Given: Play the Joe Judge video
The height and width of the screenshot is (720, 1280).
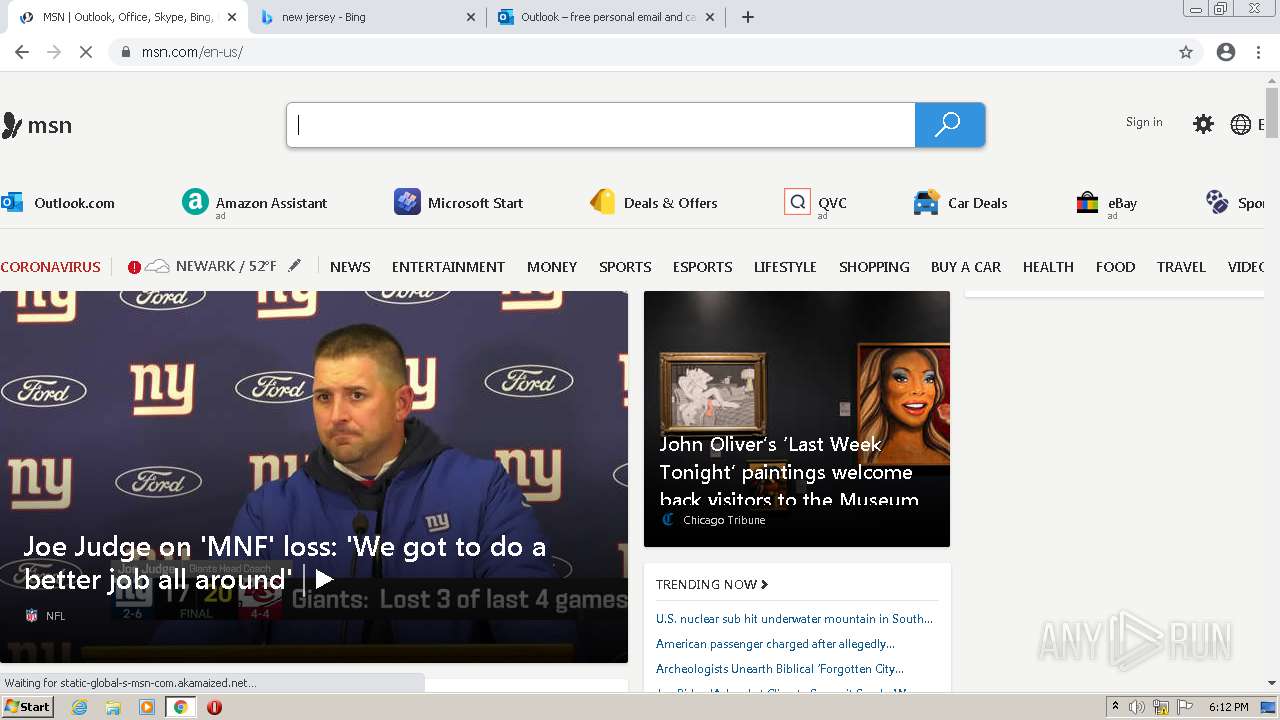Looking at the screenshot, I should click(324, 579).
